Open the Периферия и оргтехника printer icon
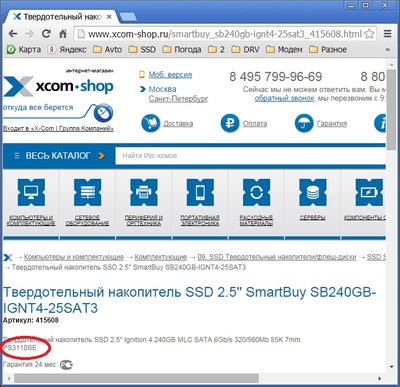The width and height of the screenshot is (400, 387). 144,192
